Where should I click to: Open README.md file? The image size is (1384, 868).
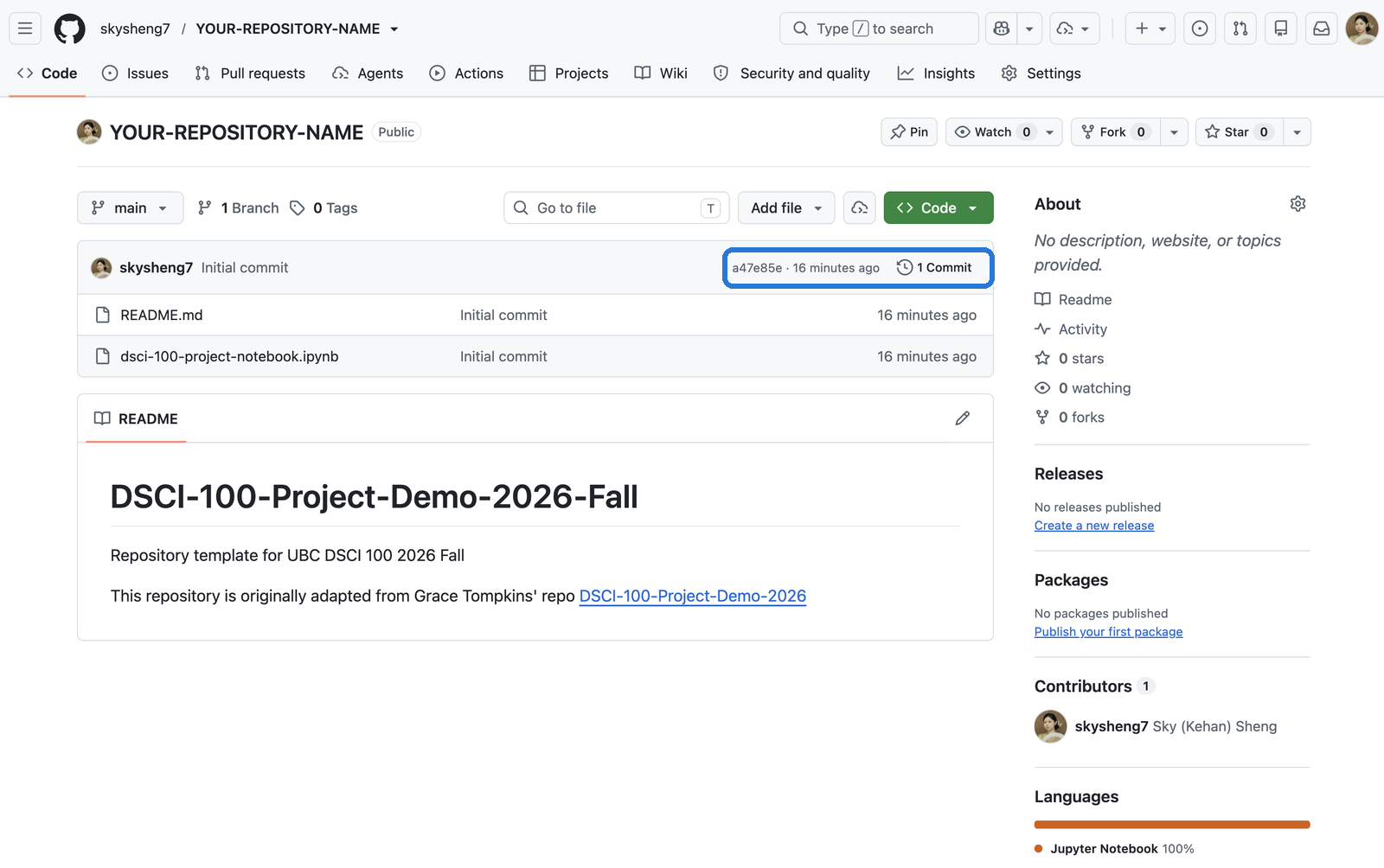(162, 316)
